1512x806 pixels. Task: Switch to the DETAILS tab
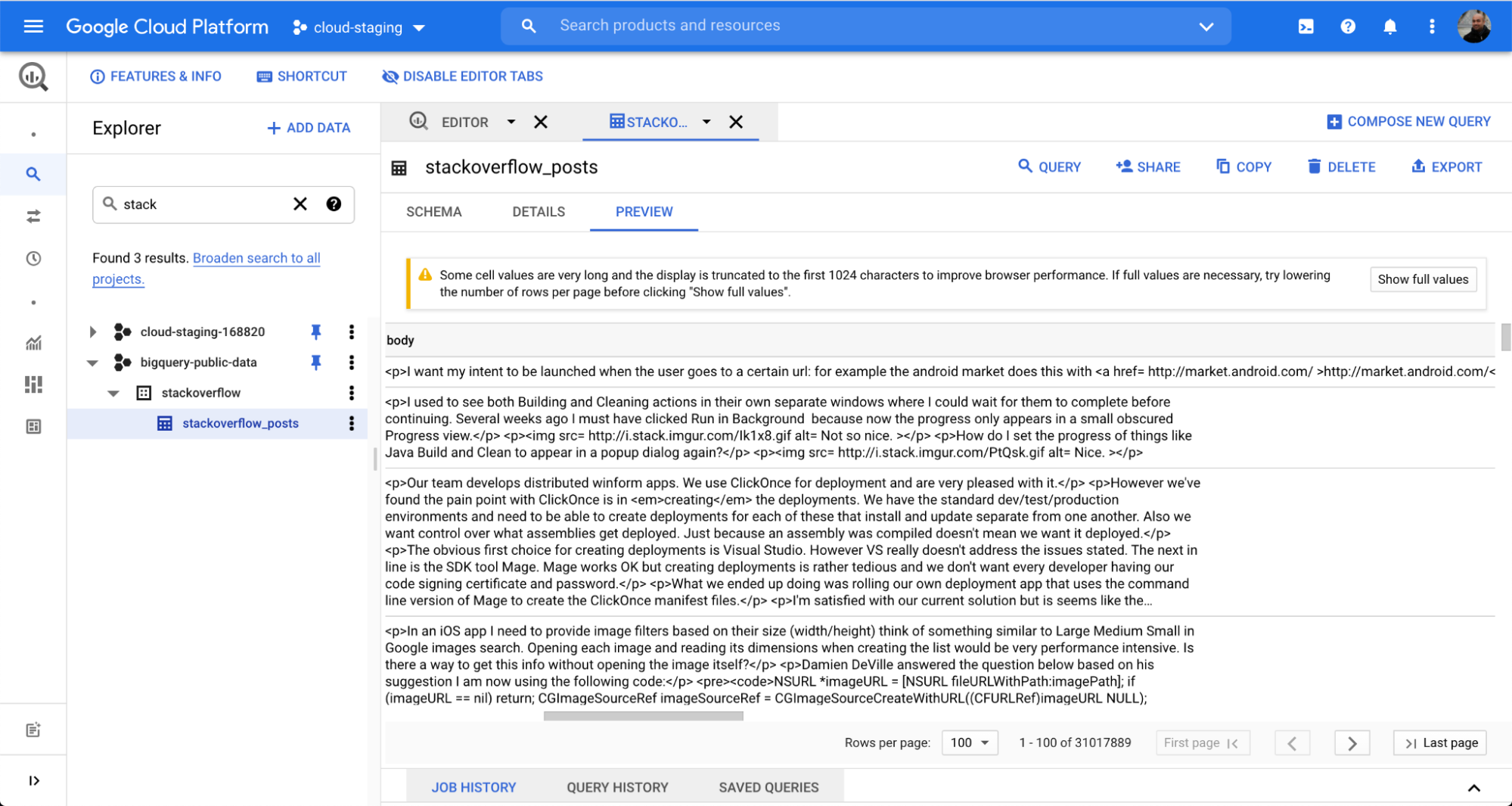(539, 212)
